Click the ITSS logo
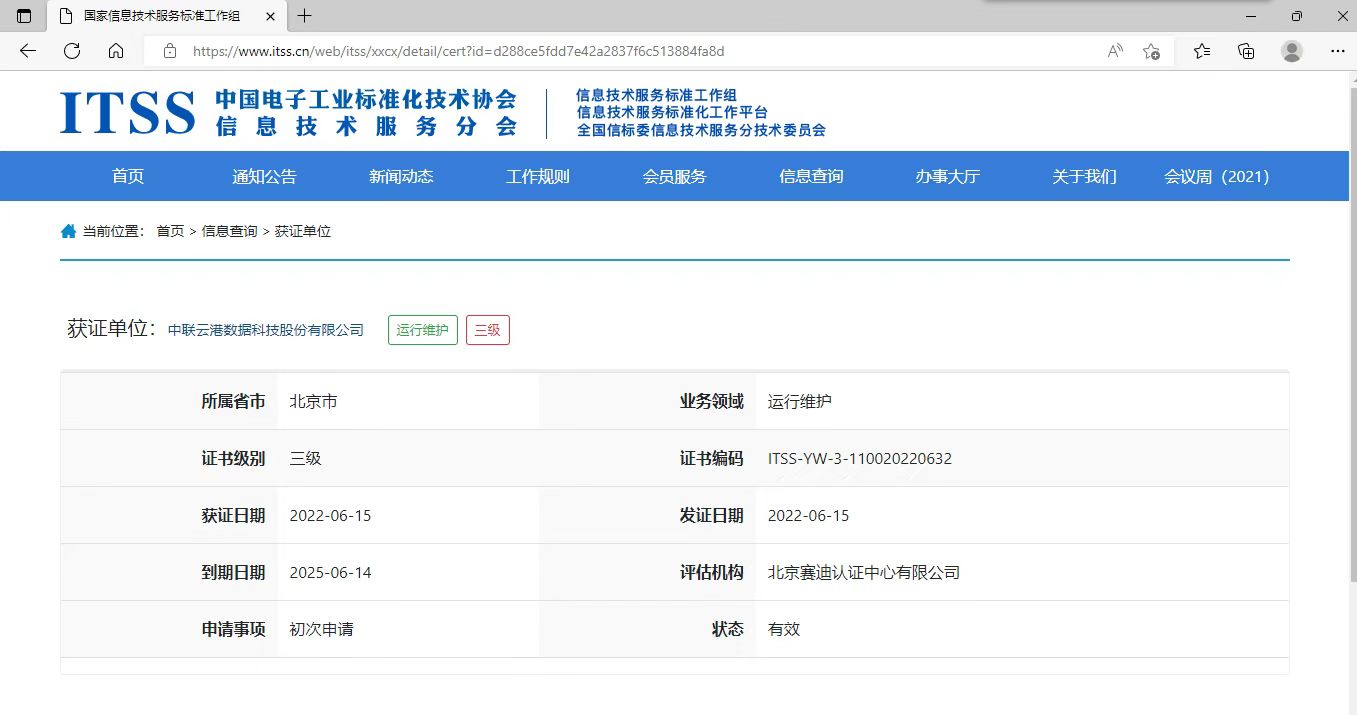 [x=127, y=113]
